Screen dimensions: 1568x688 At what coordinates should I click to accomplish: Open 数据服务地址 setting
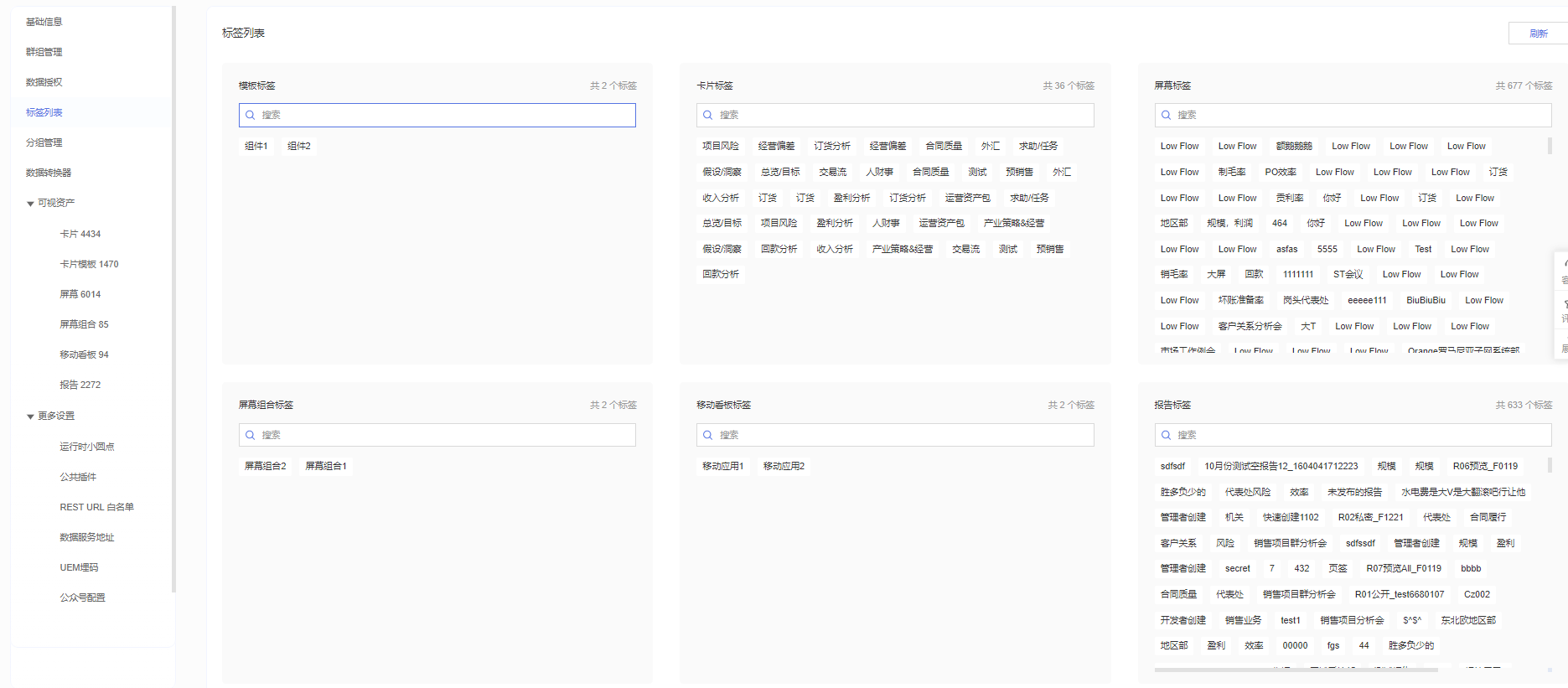coord(87,537)
